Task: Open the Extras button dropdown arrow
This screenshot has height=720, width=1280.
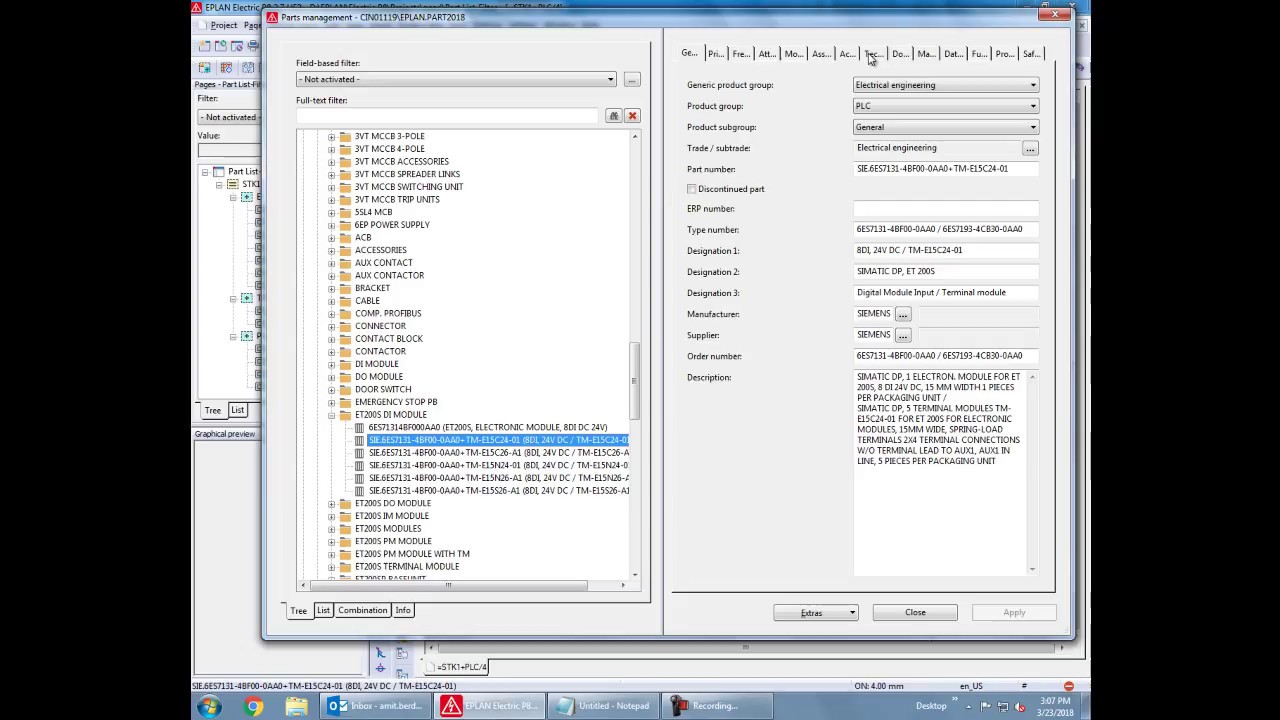Action: 852,613
